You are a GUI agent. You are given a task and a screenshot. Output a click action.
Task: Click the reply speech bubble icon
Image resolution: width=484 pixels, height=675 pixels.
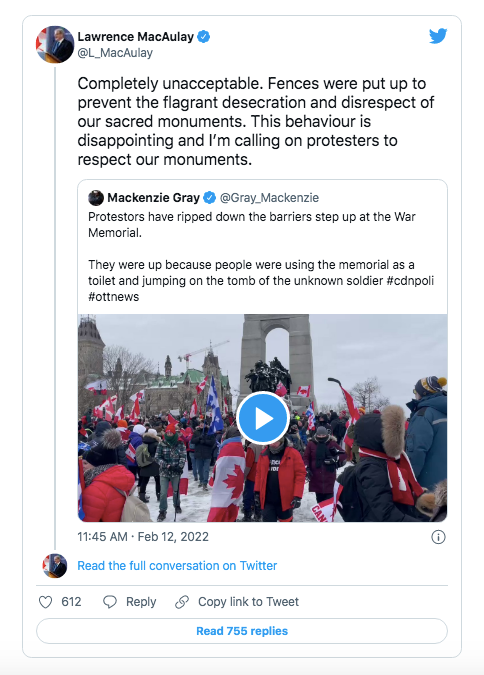(110, 602)
